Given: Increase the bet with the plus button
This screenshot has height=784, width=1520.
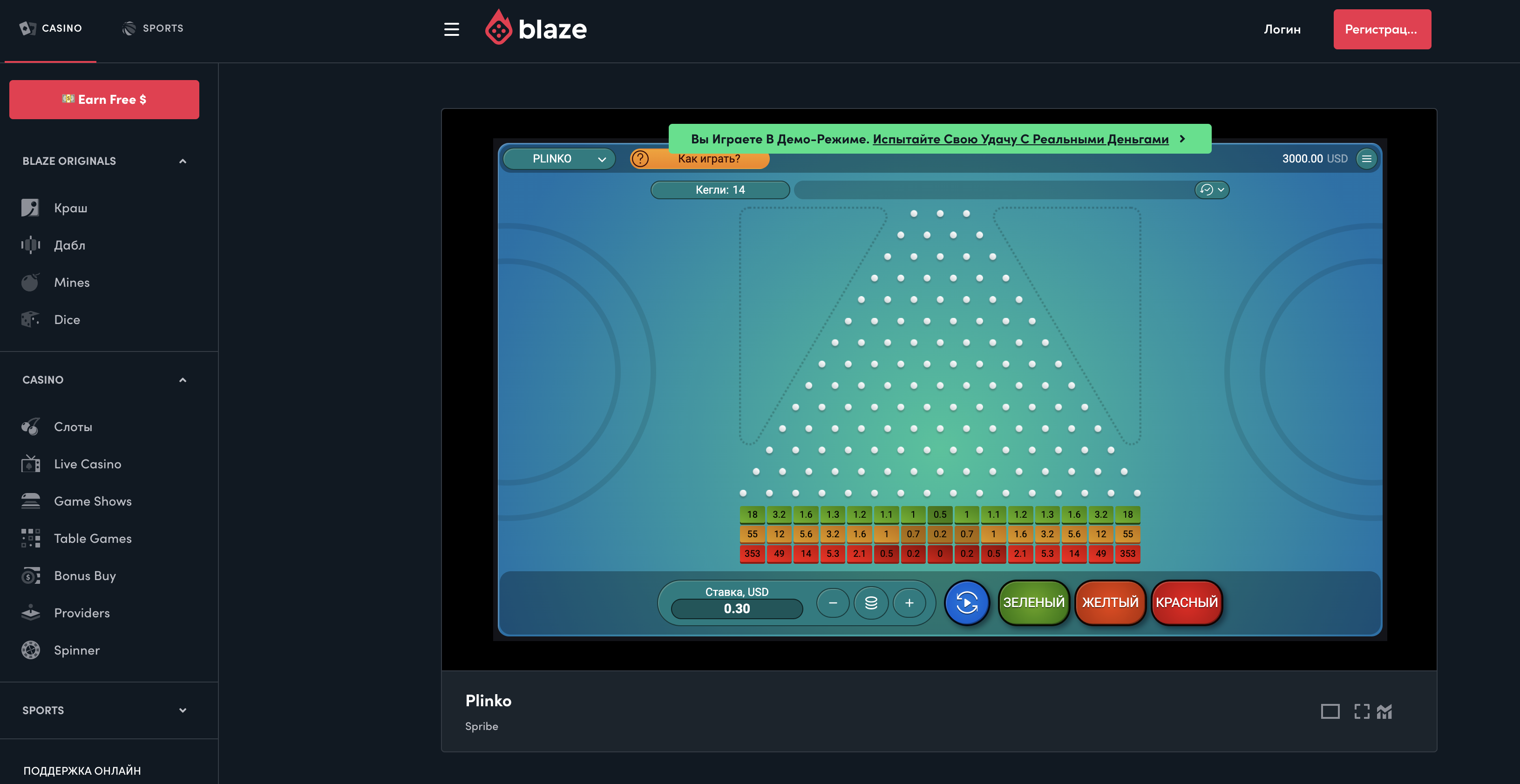Looking at the screenshot, I should pyautogui.click(x=909, y=603).
